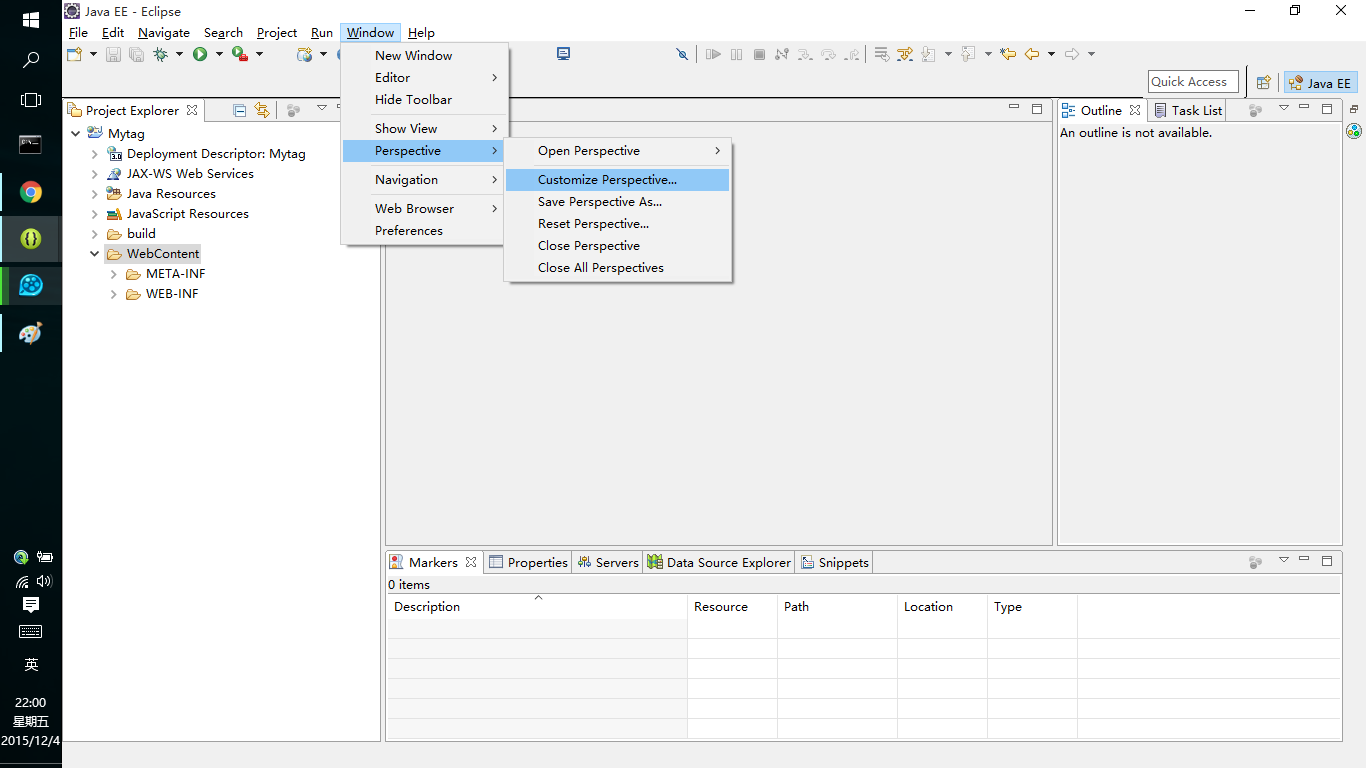The height and width of the screenshot is (768, 1366).
Task: Click the Run Last Tool icon with red toolbox
Action: pos(239,54)
